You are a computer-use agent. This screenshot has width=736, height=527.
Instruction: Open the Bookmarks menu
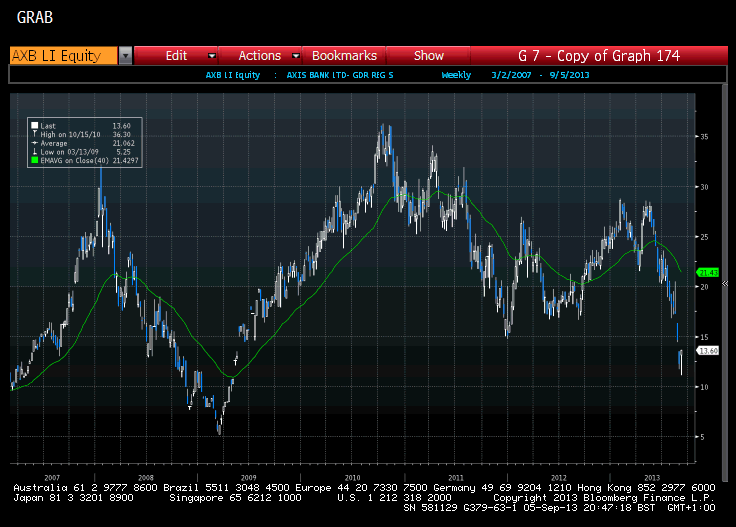344,56
